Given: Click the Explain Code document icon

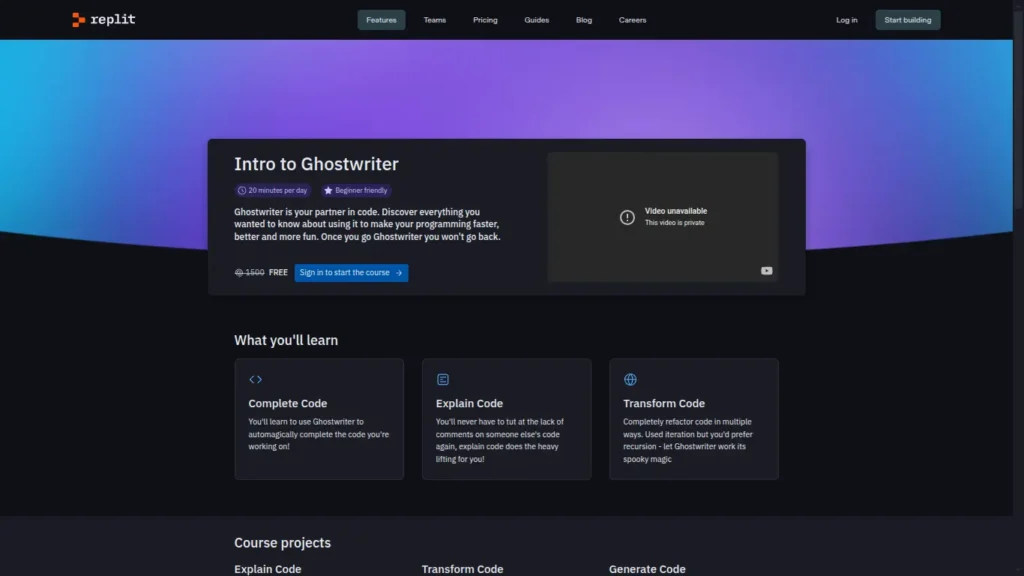Looking at the screenshot, I should tap(443, 379).
